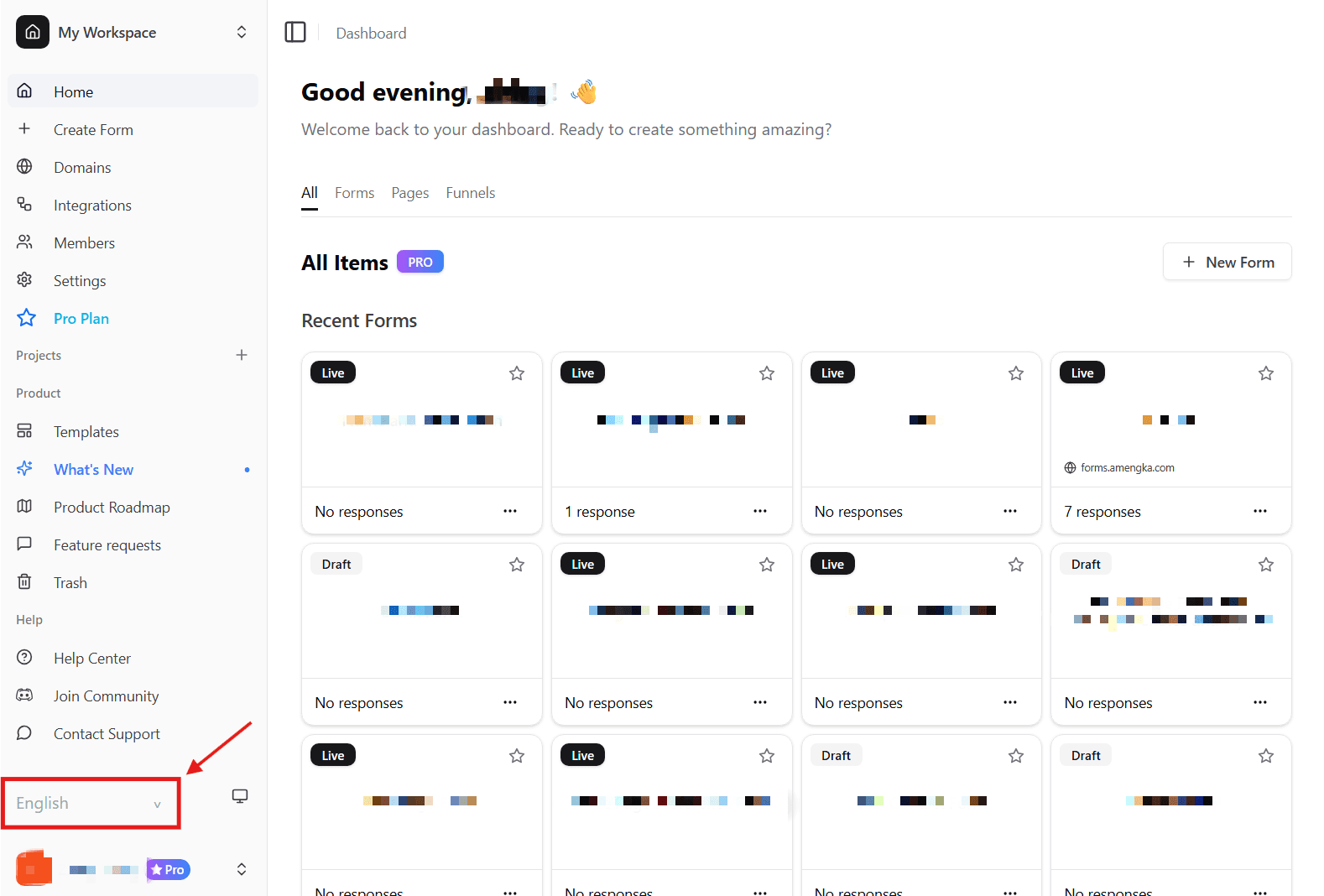Screen dimensions: 1324x896
Task: Open more options on first second-row Draft card
Action: (x=510, y=702)
